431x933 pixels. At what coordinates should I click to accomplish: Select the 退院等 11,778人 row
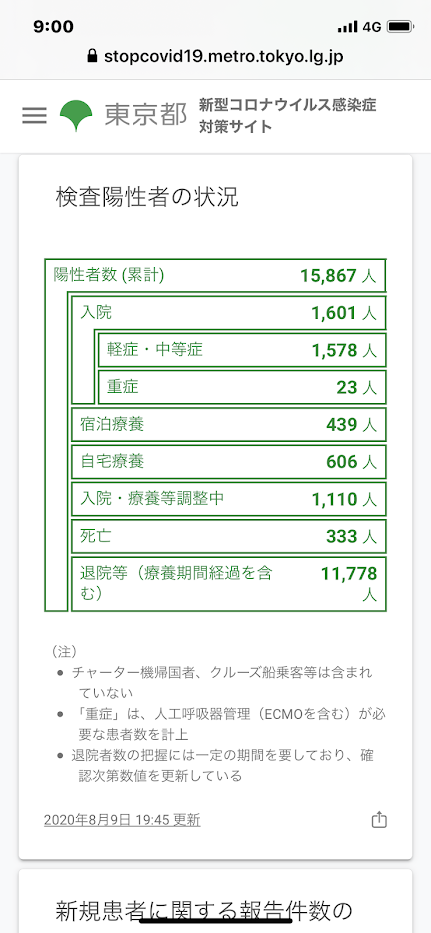tap(229, 584)
